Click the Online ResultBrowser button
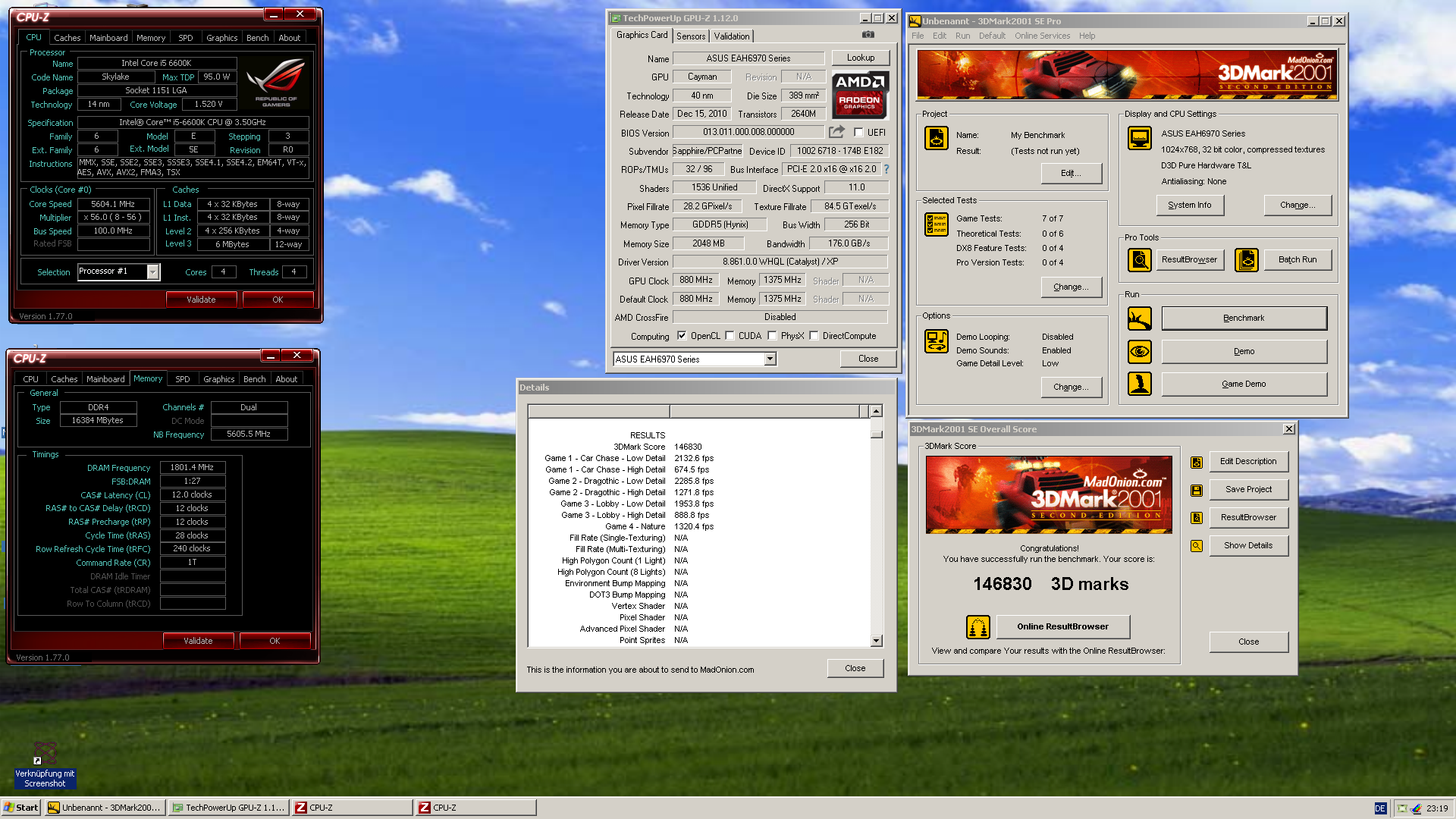The width and height of the screenshot is (1456, 819). (1062, 627)
